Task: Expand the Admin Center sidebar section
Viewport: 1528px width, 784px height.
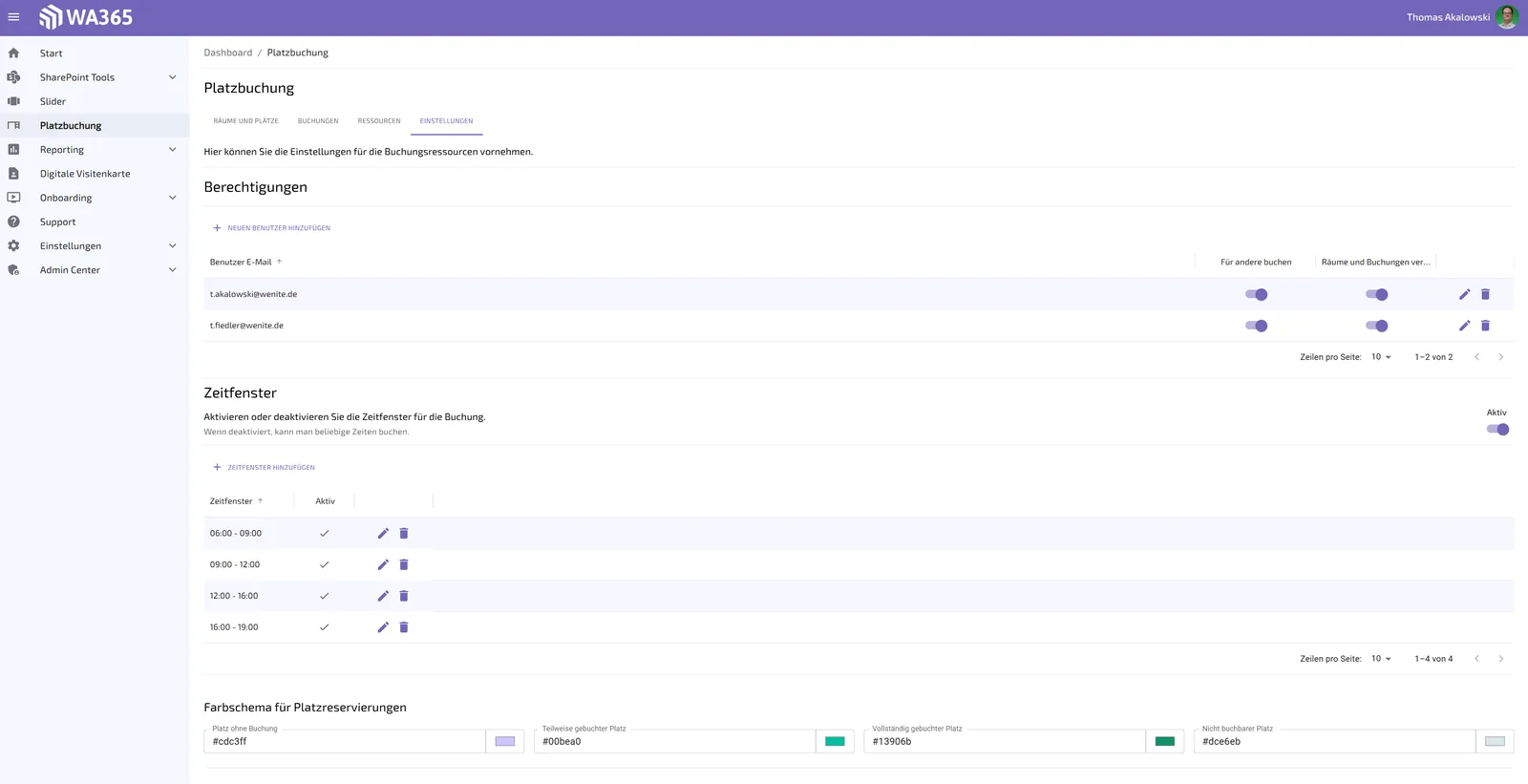Action: coord(172,270)
